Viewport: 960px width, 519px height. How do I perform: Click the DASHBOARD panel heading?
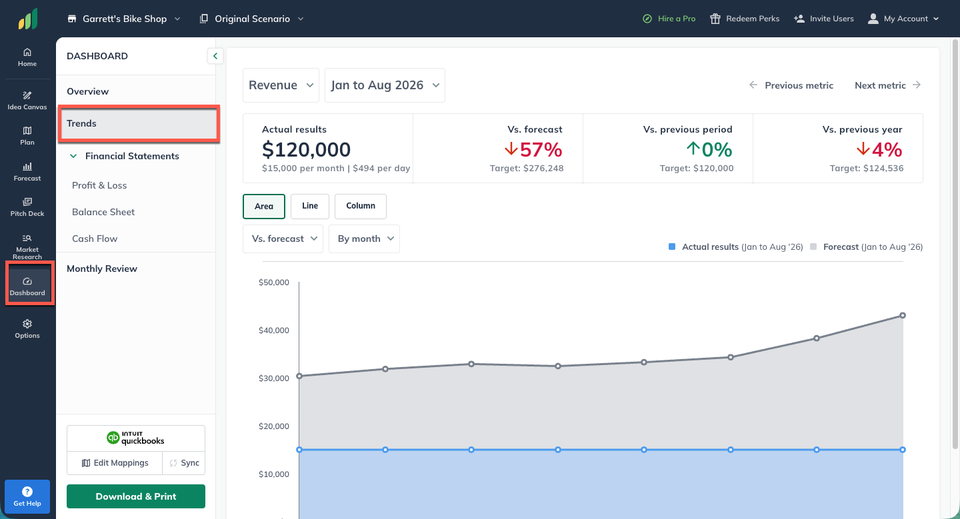tap(97, 56)
